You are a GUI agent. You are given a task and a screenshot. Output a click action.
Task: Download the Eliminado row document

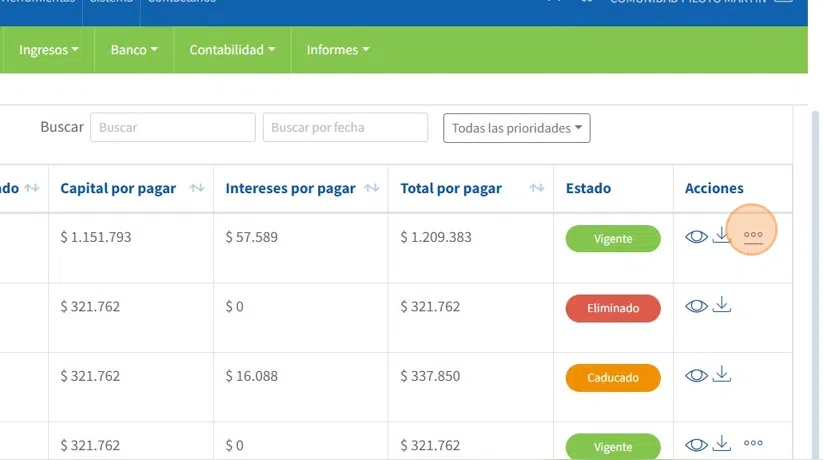point(722,304)
